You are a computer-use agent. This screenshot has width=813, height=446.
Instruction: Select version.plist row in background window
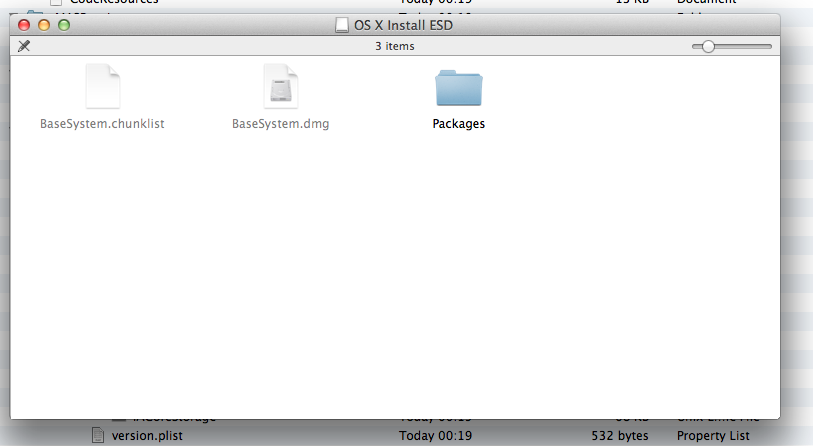tap(406, 436)
